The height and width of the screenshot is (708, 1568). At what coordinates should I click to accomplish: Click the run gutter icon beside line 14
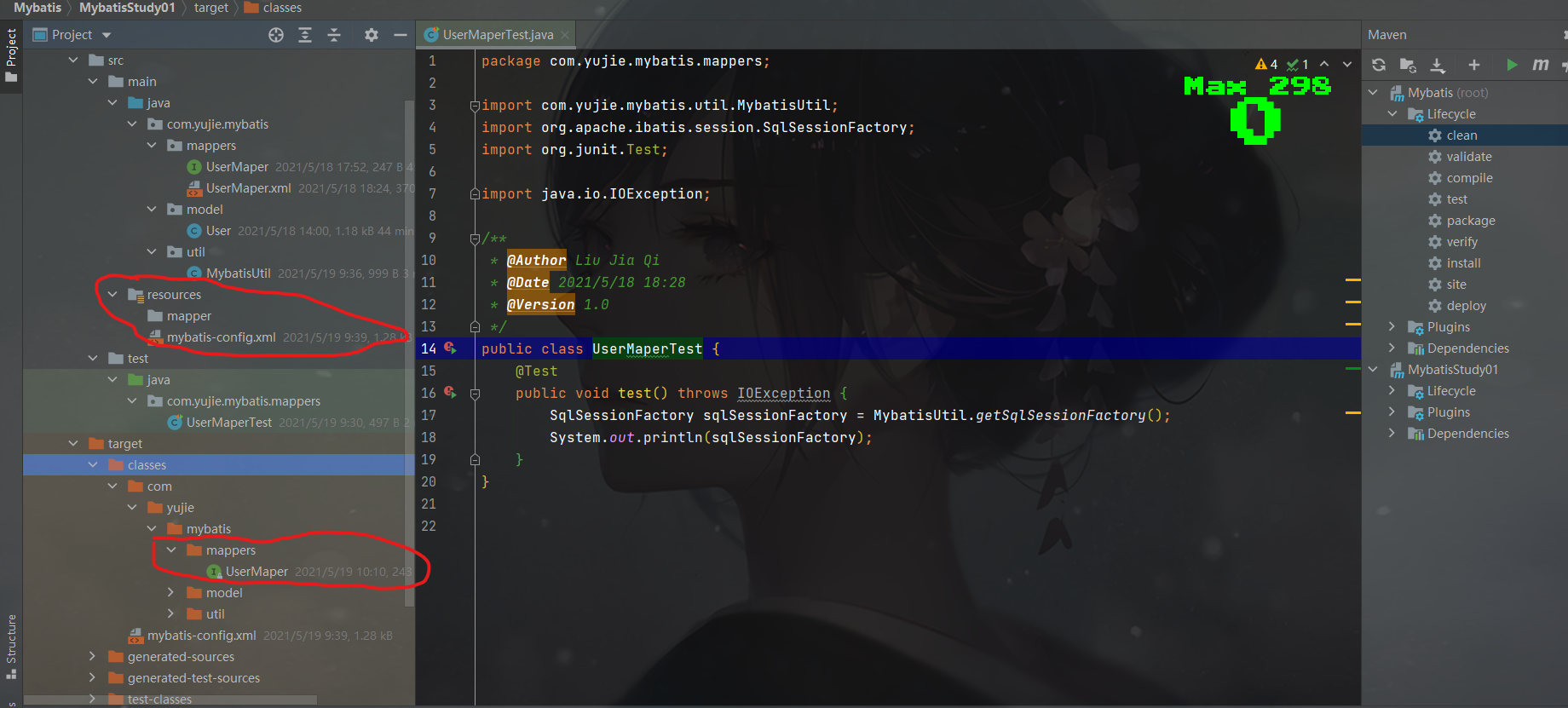coord(450,348)
